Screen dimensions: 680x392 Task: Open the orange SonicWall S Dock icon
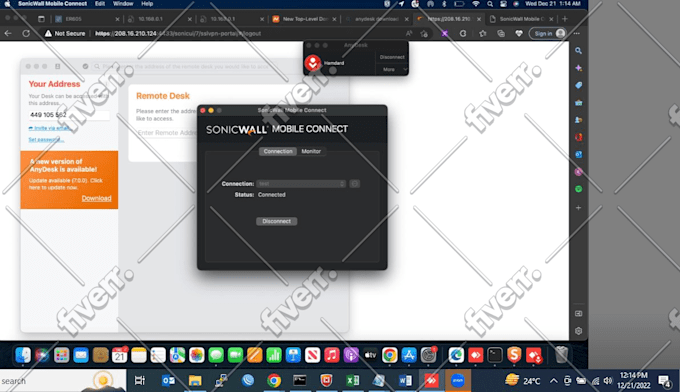(x=514, y=355)
